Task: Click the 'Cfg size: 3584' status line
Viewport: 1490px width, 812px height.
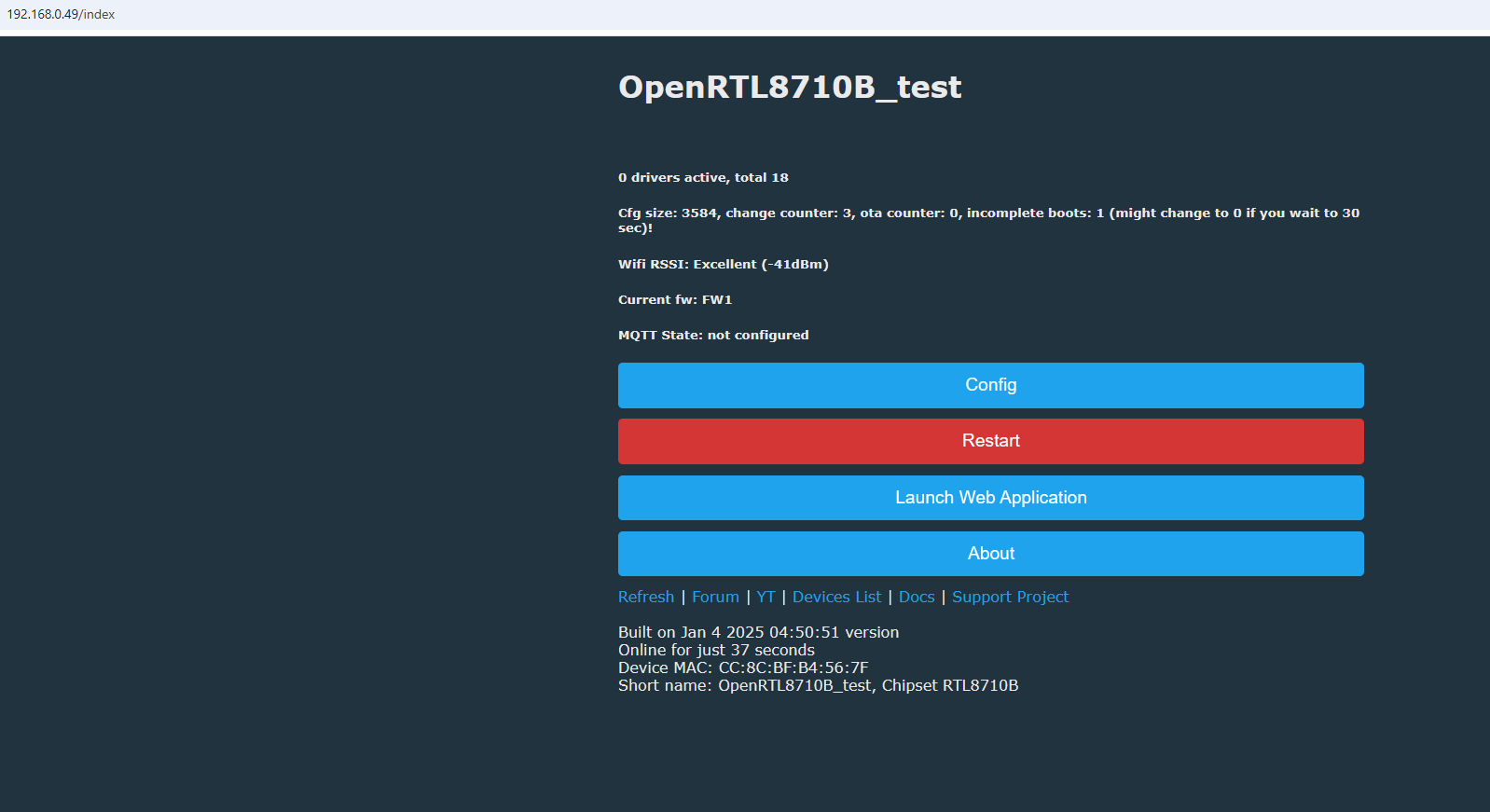Action: pyautogui.click(x=988, y=220)
